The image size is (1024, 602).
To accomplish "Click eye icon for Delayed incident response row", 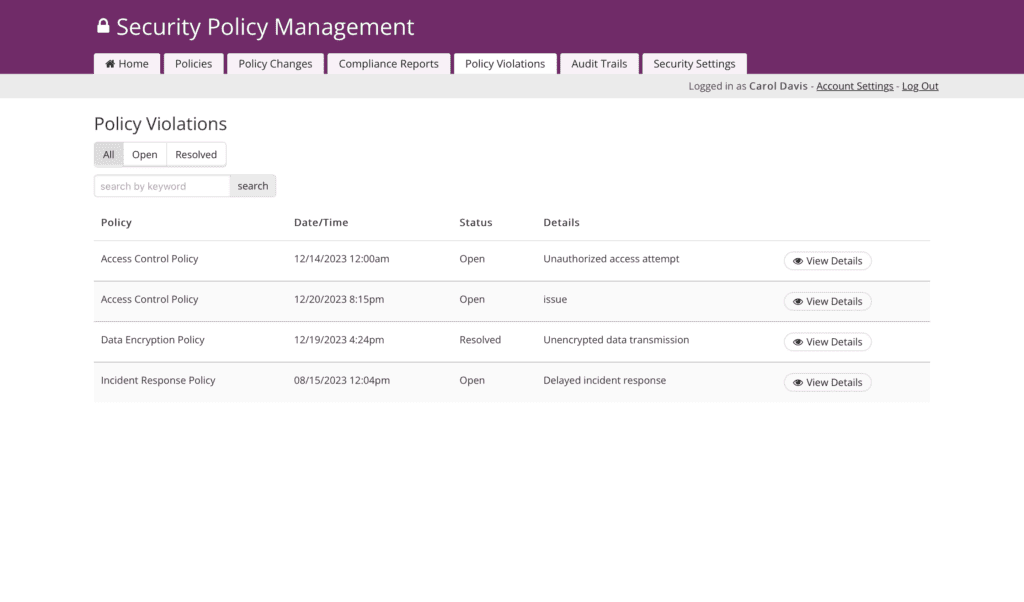I will (x=798, y=383).
